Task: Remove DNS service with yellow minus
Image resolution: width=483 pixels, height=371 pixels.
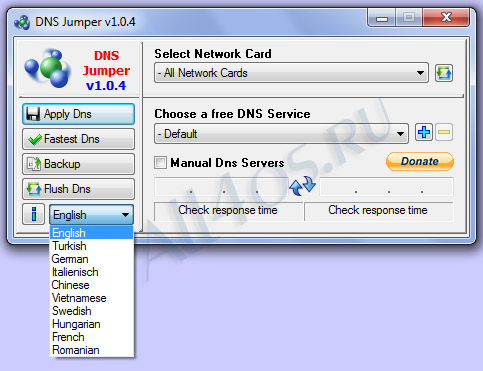Action: 444,133
